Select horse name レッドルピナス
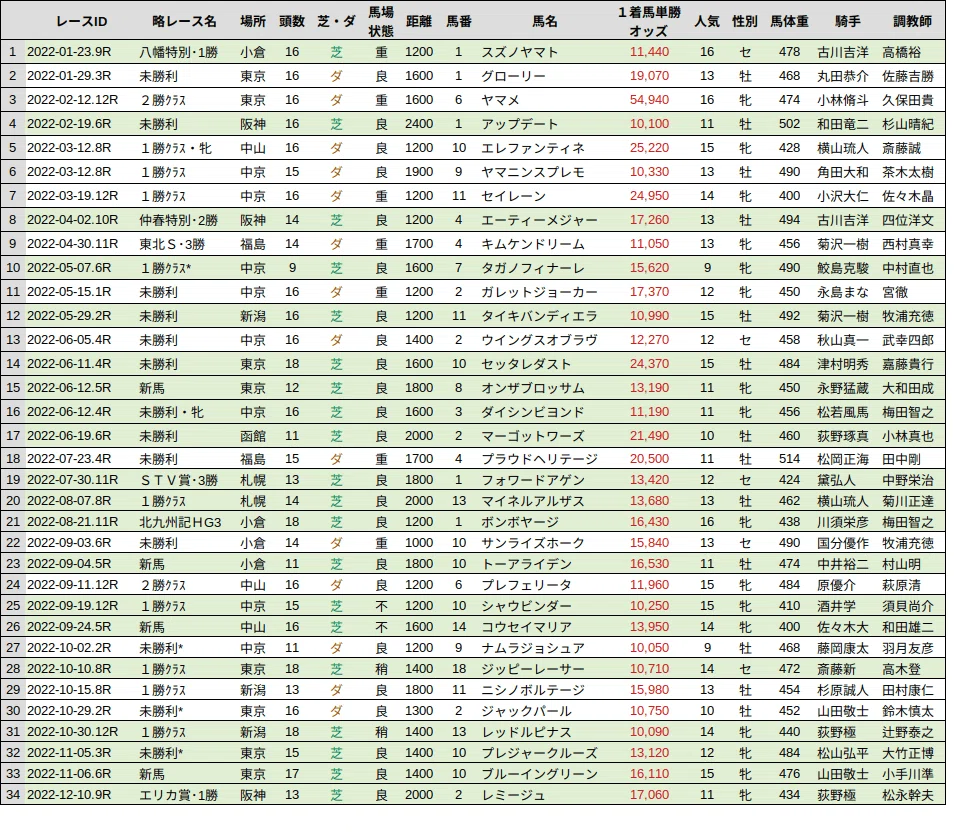The image size is (954, 839). click(526, 732)
